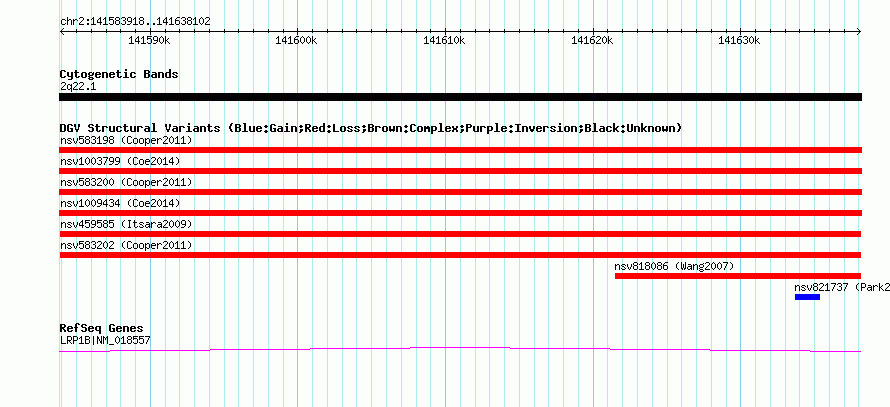Click the DGV Structural Variants track title
Viewport: 890px width, 407px height.
tap(371, 128)
